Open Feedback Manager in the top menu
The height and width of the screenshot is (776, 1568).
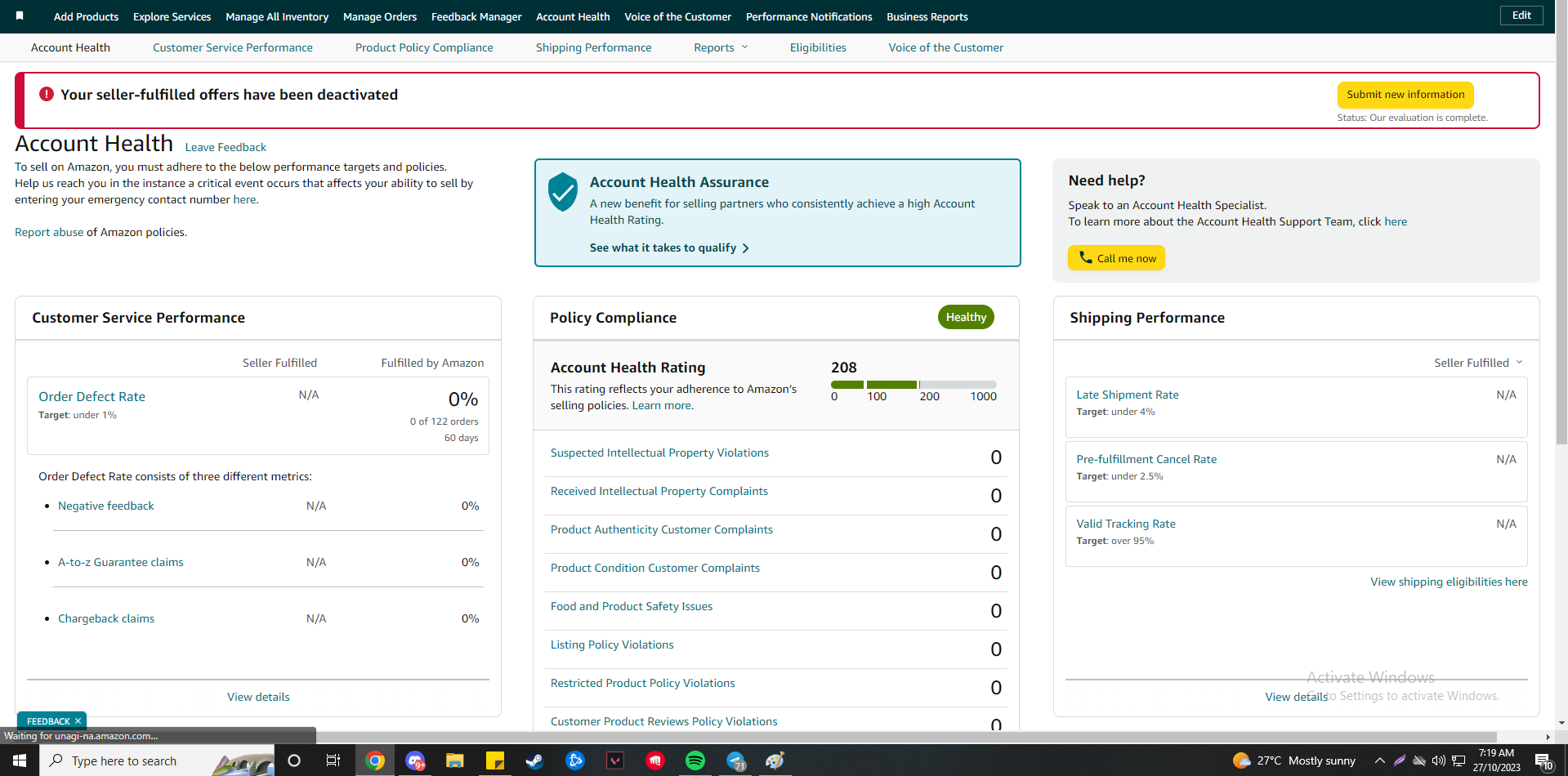476,16
